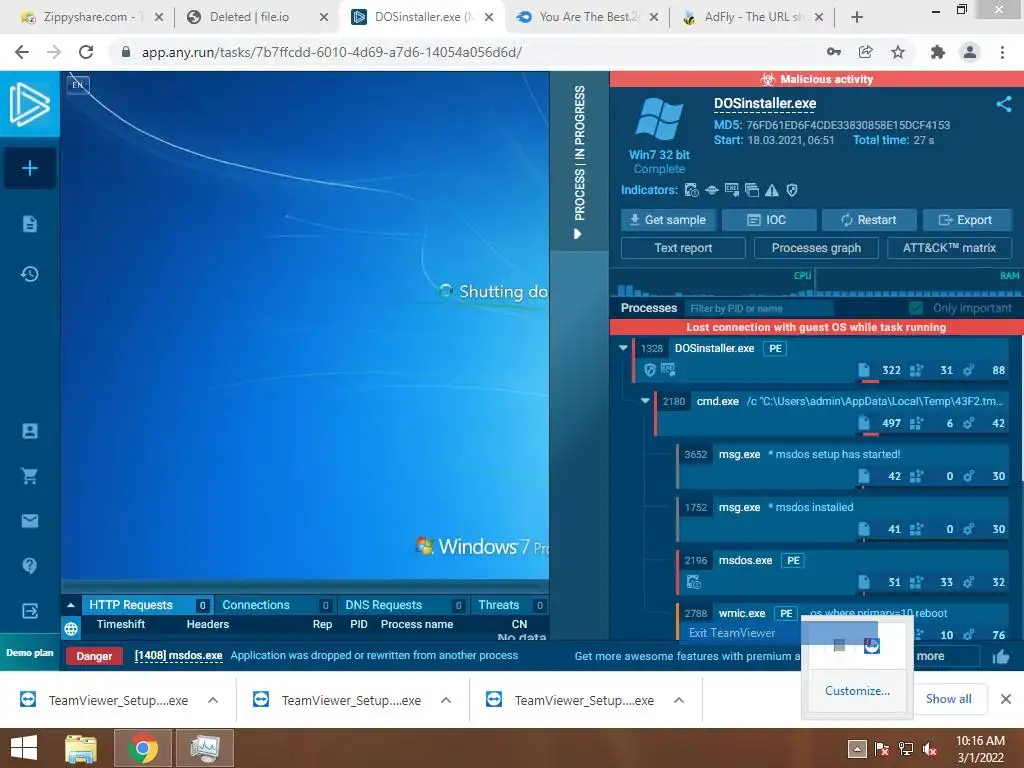The height and width of the screenshot is (768, 1024).
Task: Click the spy hat network indicator icon
Action: click(x=712, y=190)
